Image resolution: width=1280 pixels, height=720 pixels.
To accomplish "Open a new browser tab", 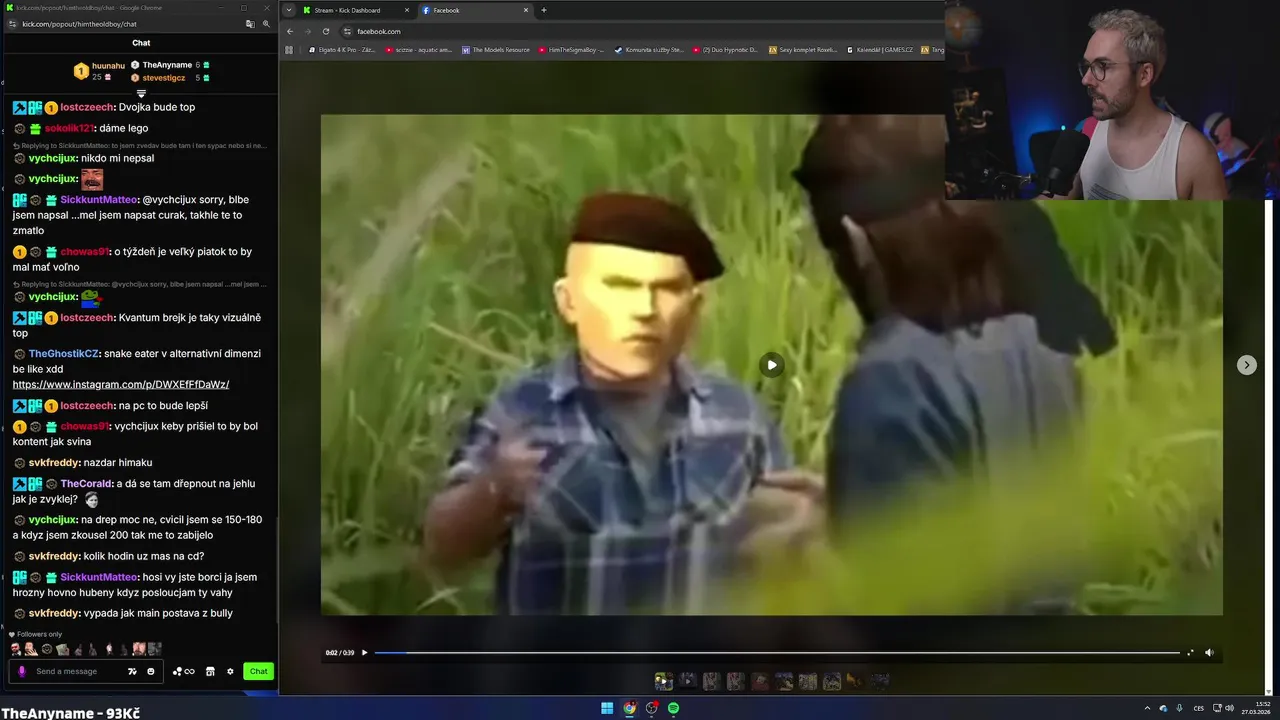I will [x=544, y=10].
